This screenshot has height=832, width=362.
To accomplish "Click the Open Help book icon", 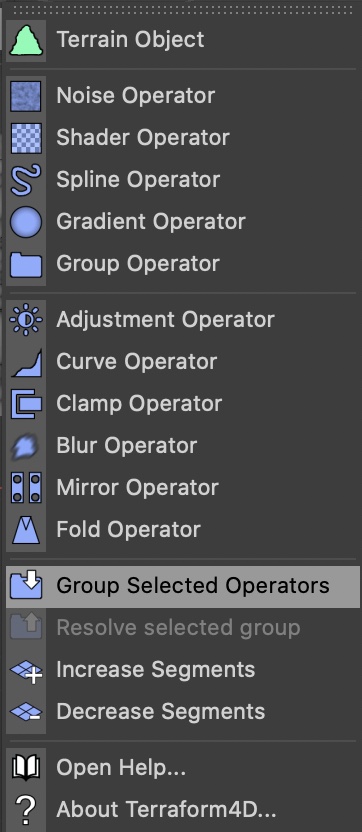I will tap(25, 768).
